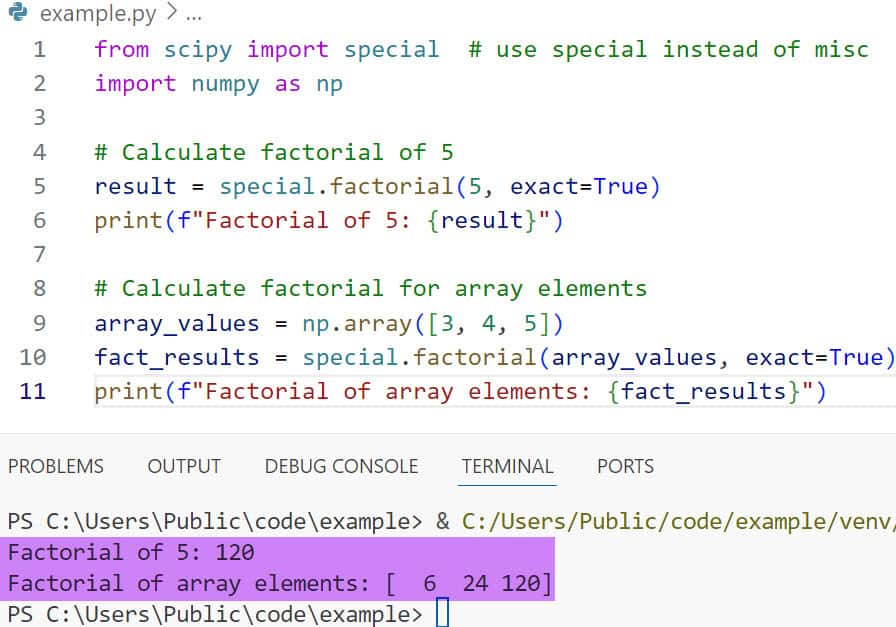
Task: Open the PORTS tab
Action: click(625, 466)
